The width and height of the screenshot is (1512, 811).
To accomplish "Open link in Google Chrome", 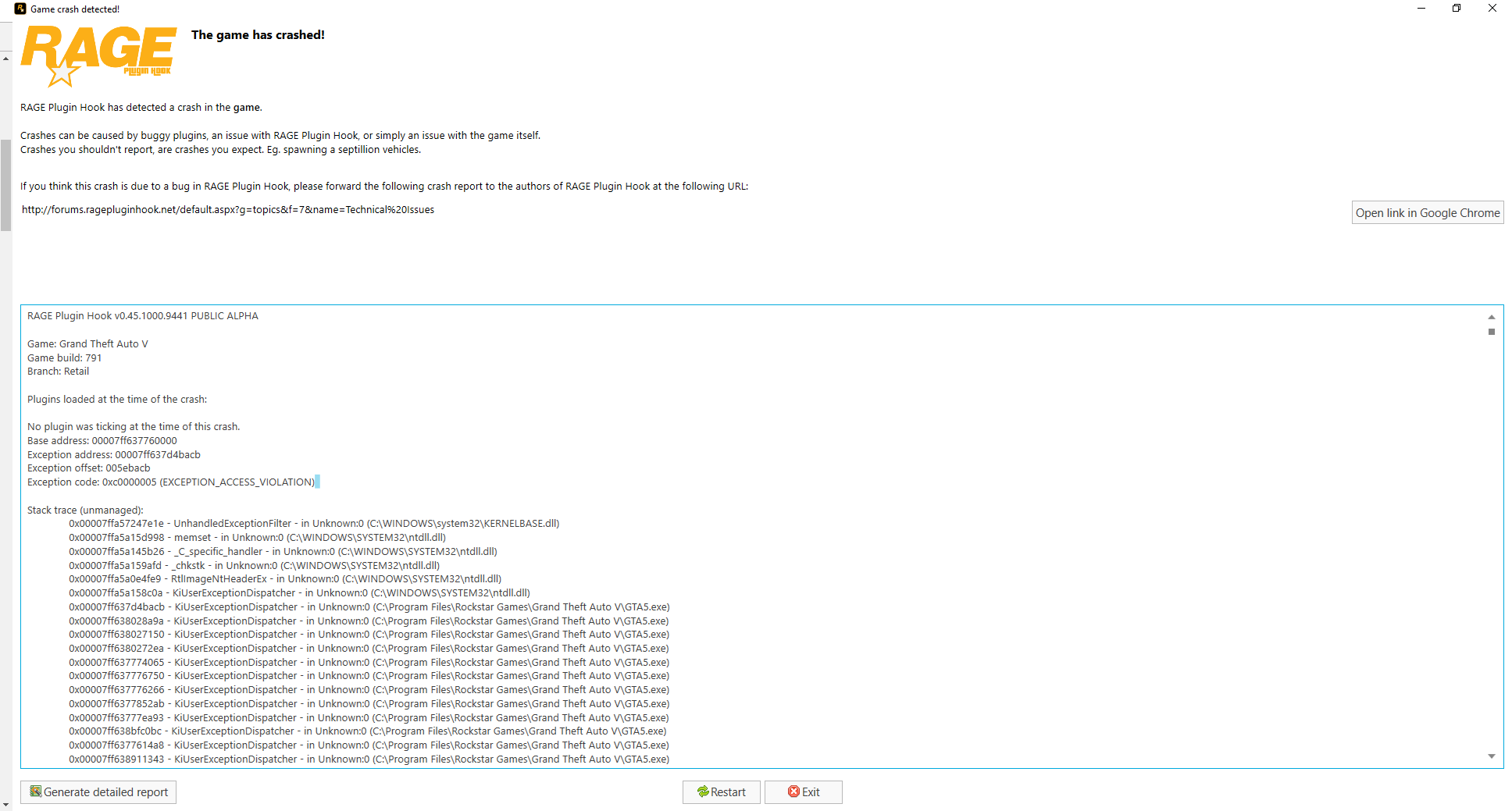I will pos(1428,212).
